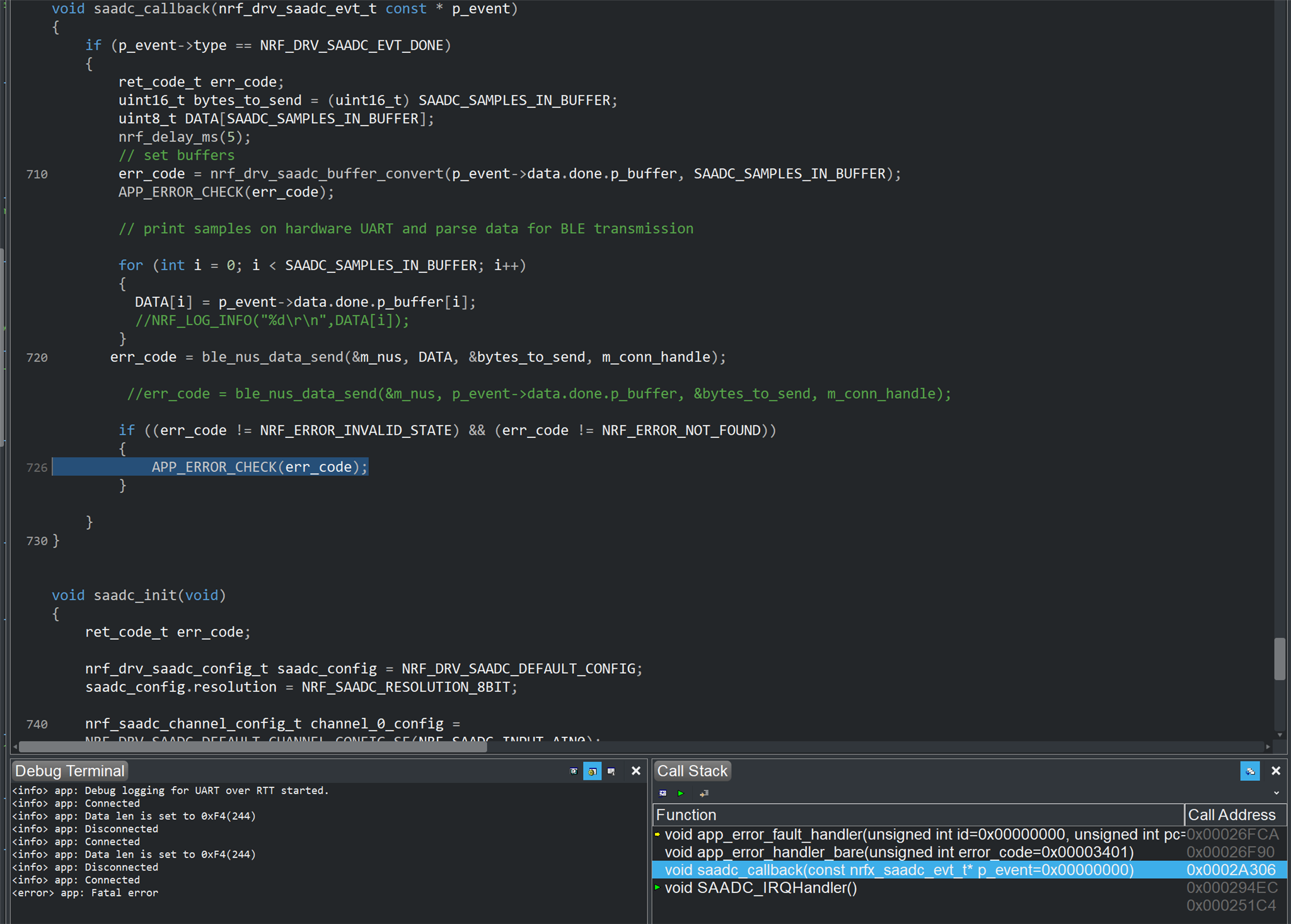This screenshot has height=924, width=1291.
Task: Click line number 710 in gutter
Action: 37,175
